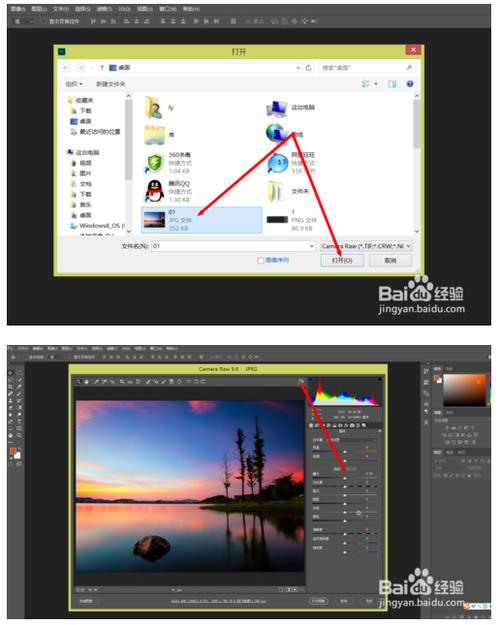Open help icon in the Open dialog
500x625 pixels.
409,84
